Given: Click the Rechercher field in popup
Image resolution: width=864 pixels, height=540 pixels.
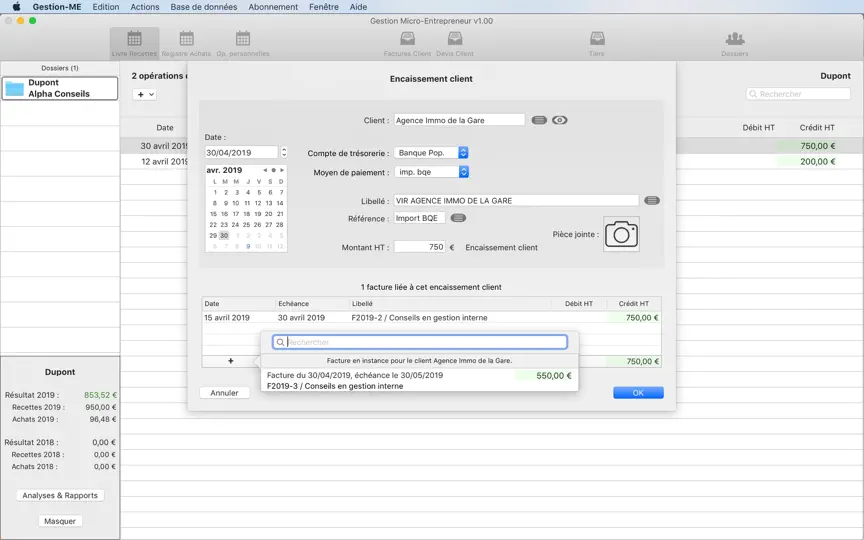Looking at the screenshot, I should [x=420, y=342].
